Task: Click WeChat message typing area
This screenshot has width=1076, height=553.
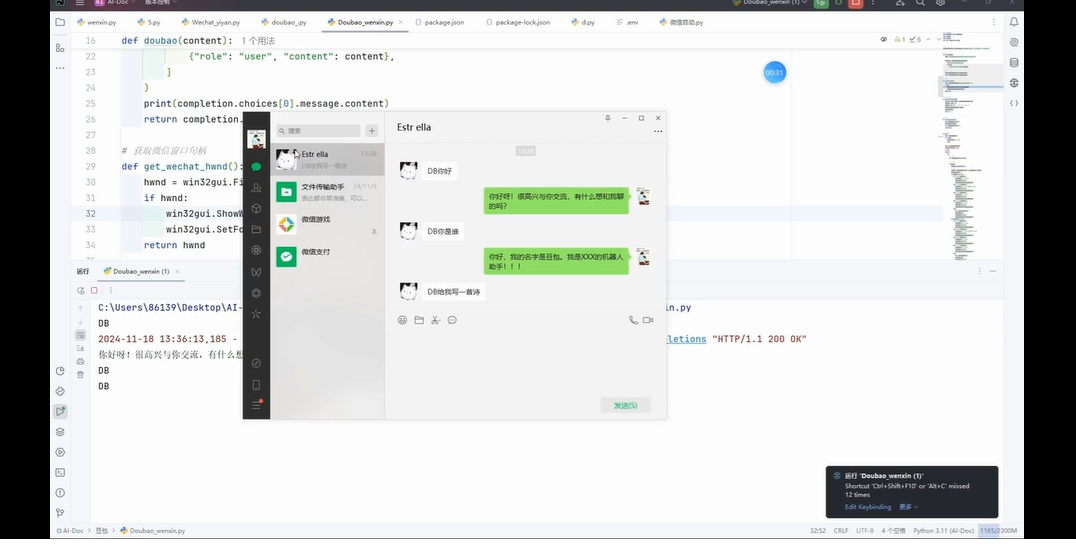Action: point(525,360)
